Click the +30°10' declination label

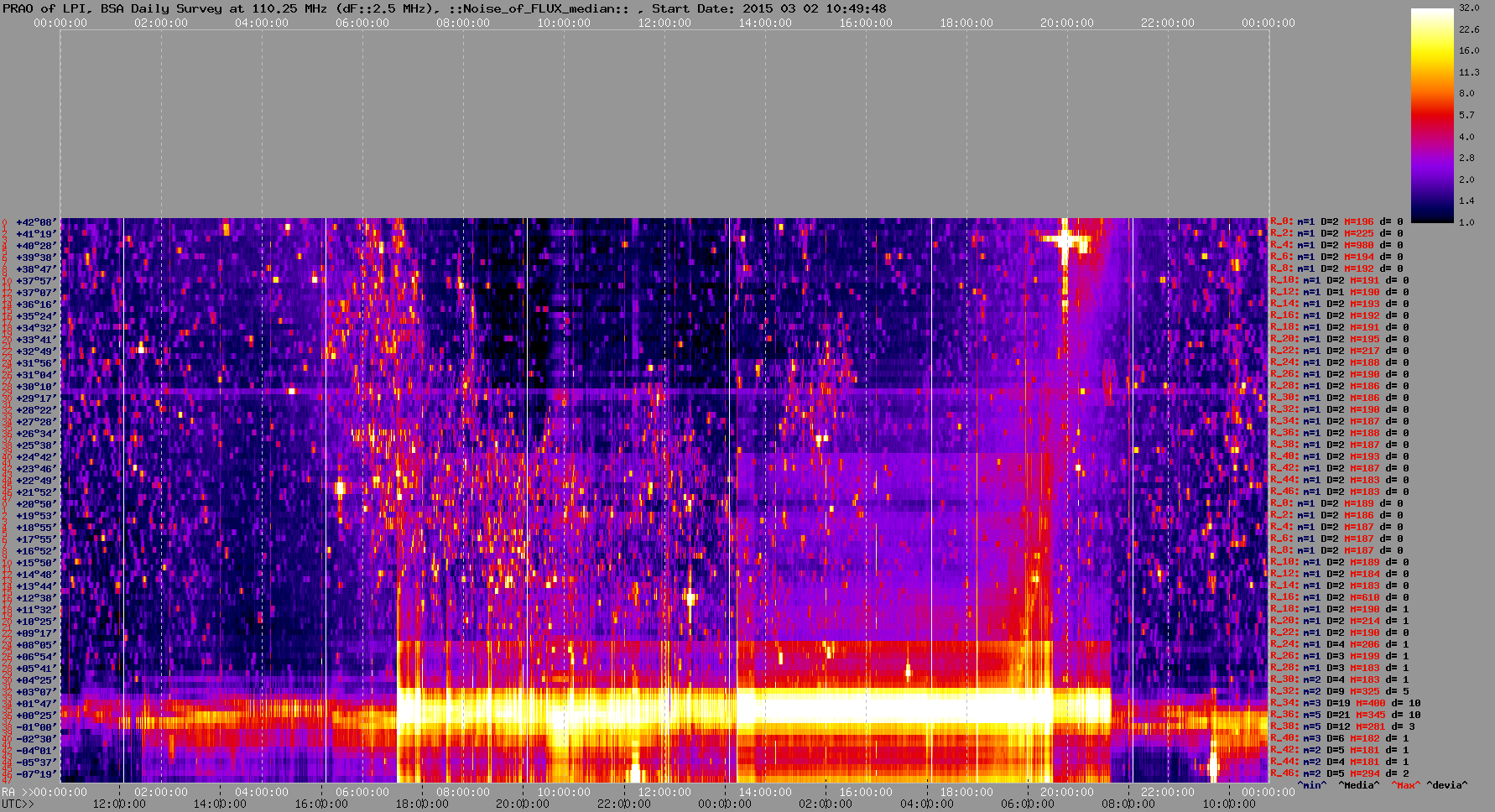click(35, 387)
